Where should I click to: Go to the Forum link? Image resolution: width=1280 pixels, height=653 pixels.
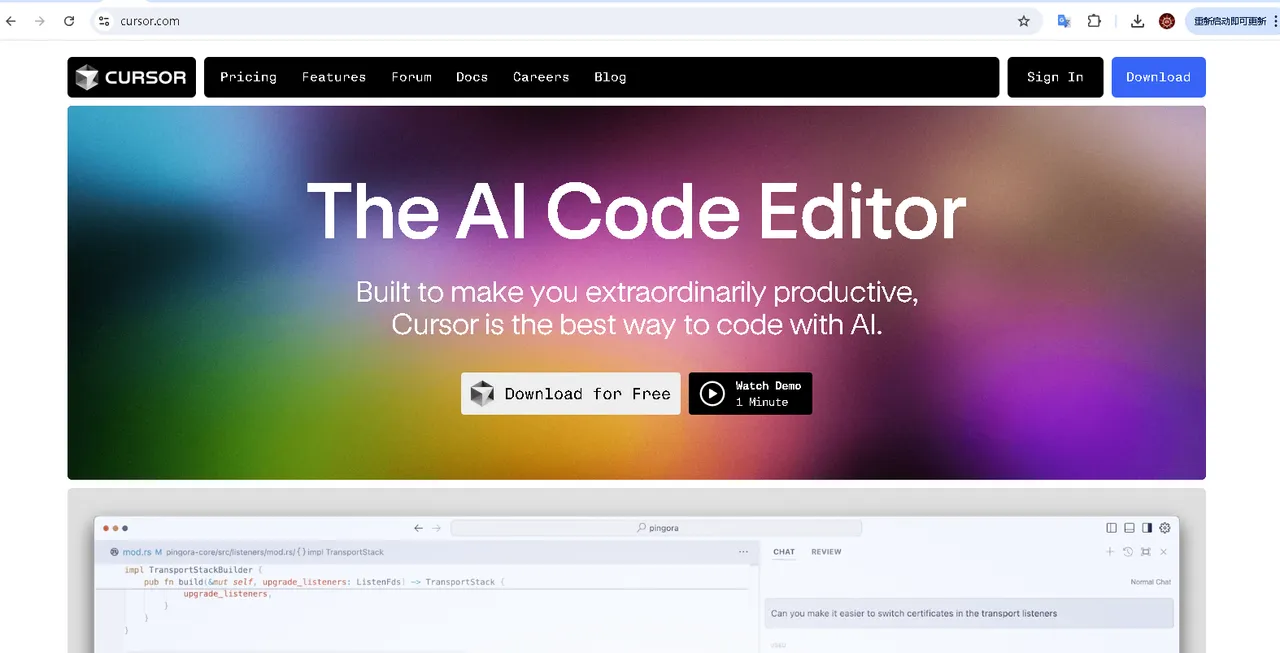(x=412, y=77)
